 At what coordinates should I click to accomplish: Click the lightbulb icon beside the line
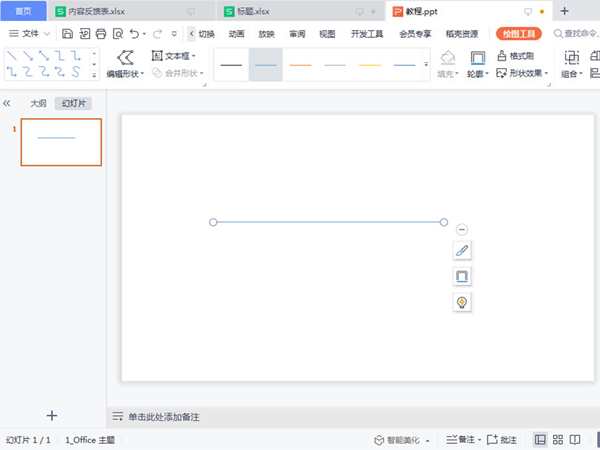click(462, 302)
